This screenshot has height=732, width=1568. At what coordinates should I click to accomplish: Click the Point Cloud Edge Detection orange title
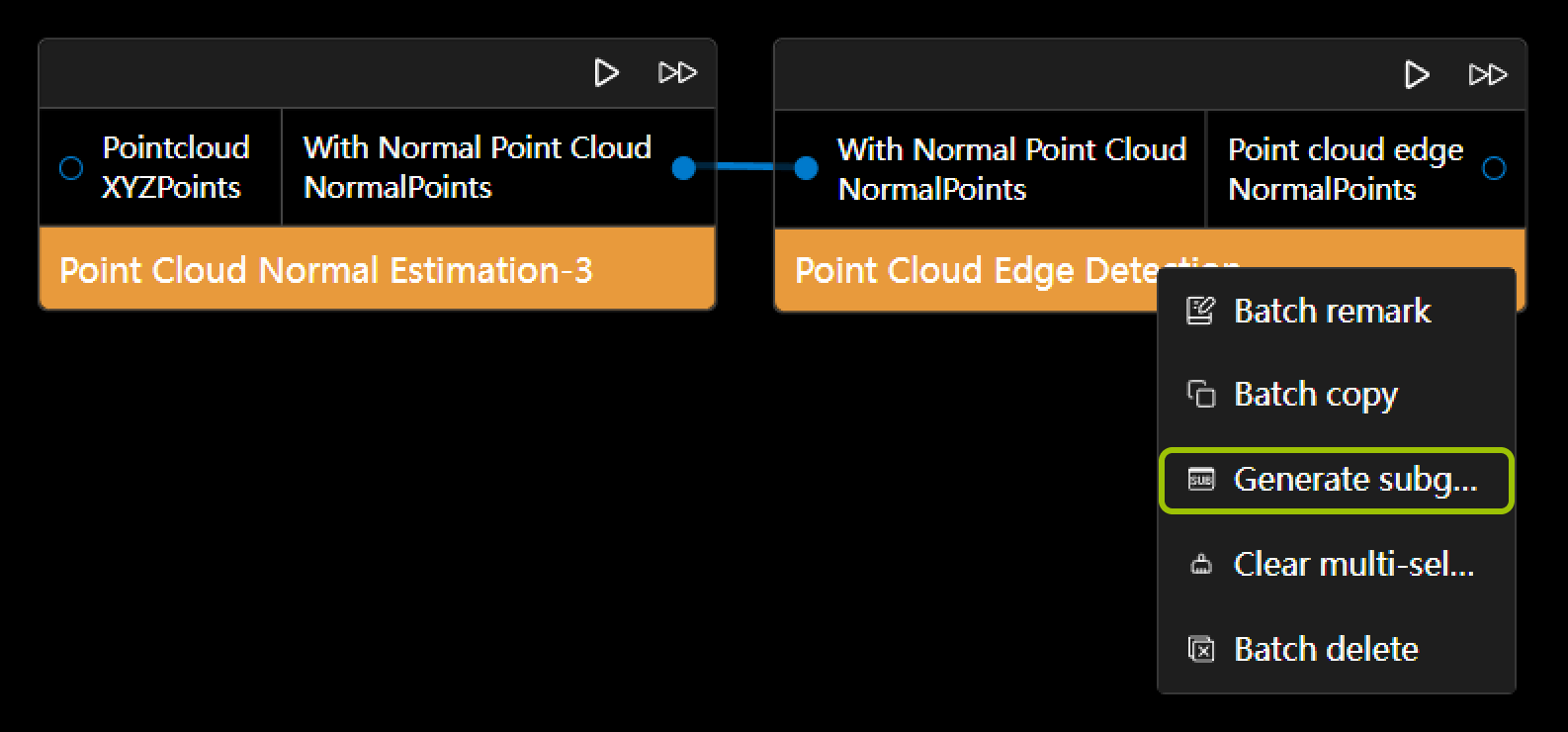click(x=969, y=270)
